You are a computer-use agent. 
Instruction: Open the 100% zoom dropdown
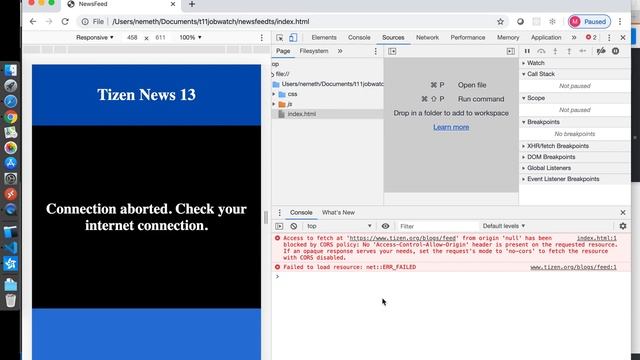click(x=190, y=38)
